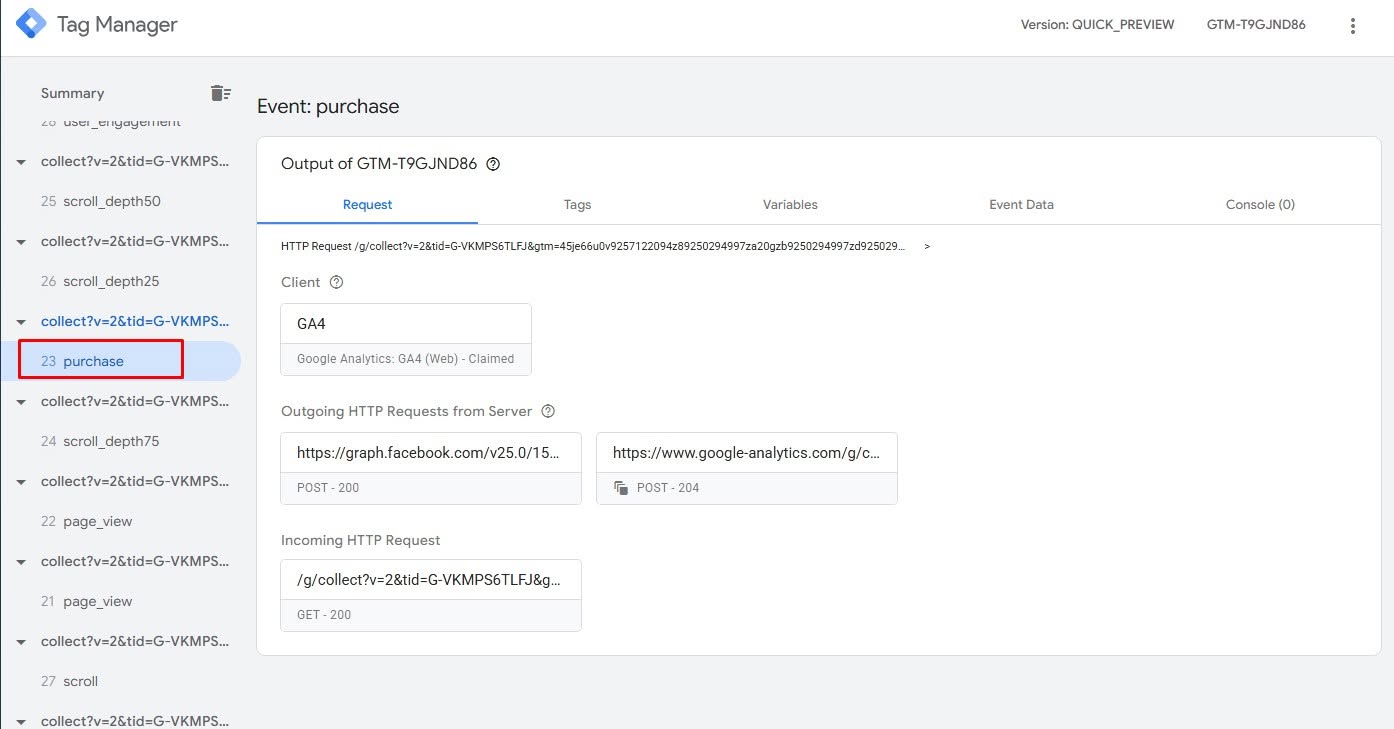This screenshot has width=1394, height=729.
Task: Click the 'GET - 200' status text
Action: pos(324,615)
